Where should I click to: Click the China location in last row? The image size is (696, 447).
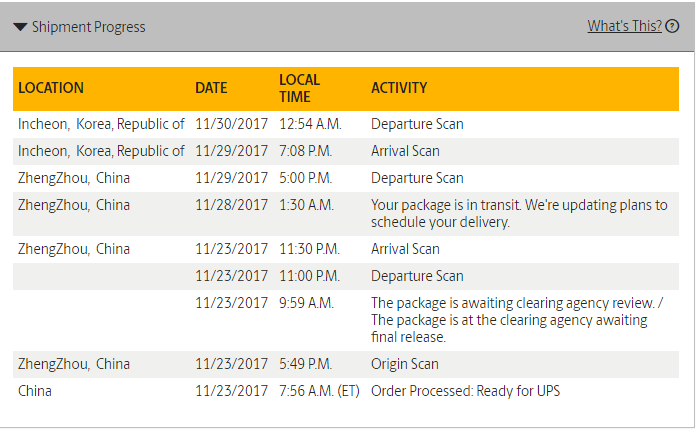[35, 391]
